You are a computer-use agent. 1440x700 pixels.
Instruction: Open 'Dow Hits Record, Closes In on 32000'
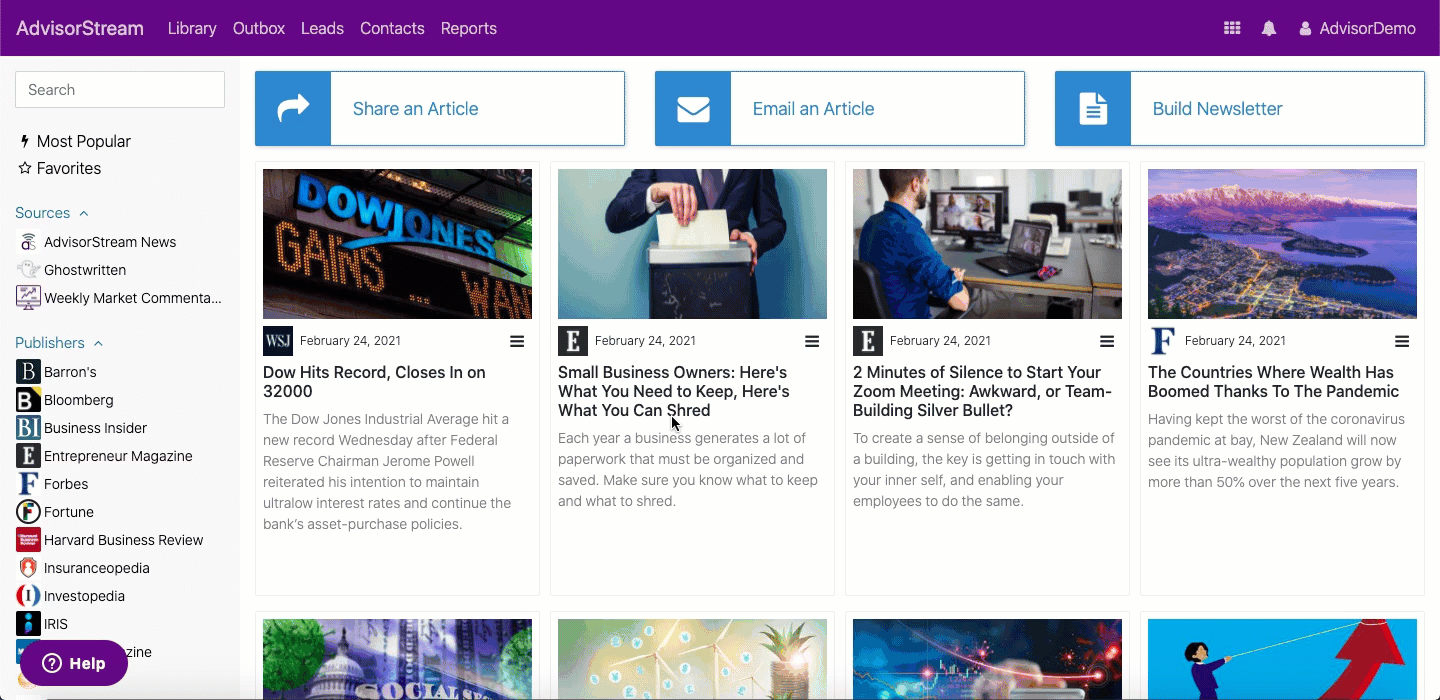click(x=374, y=382)
